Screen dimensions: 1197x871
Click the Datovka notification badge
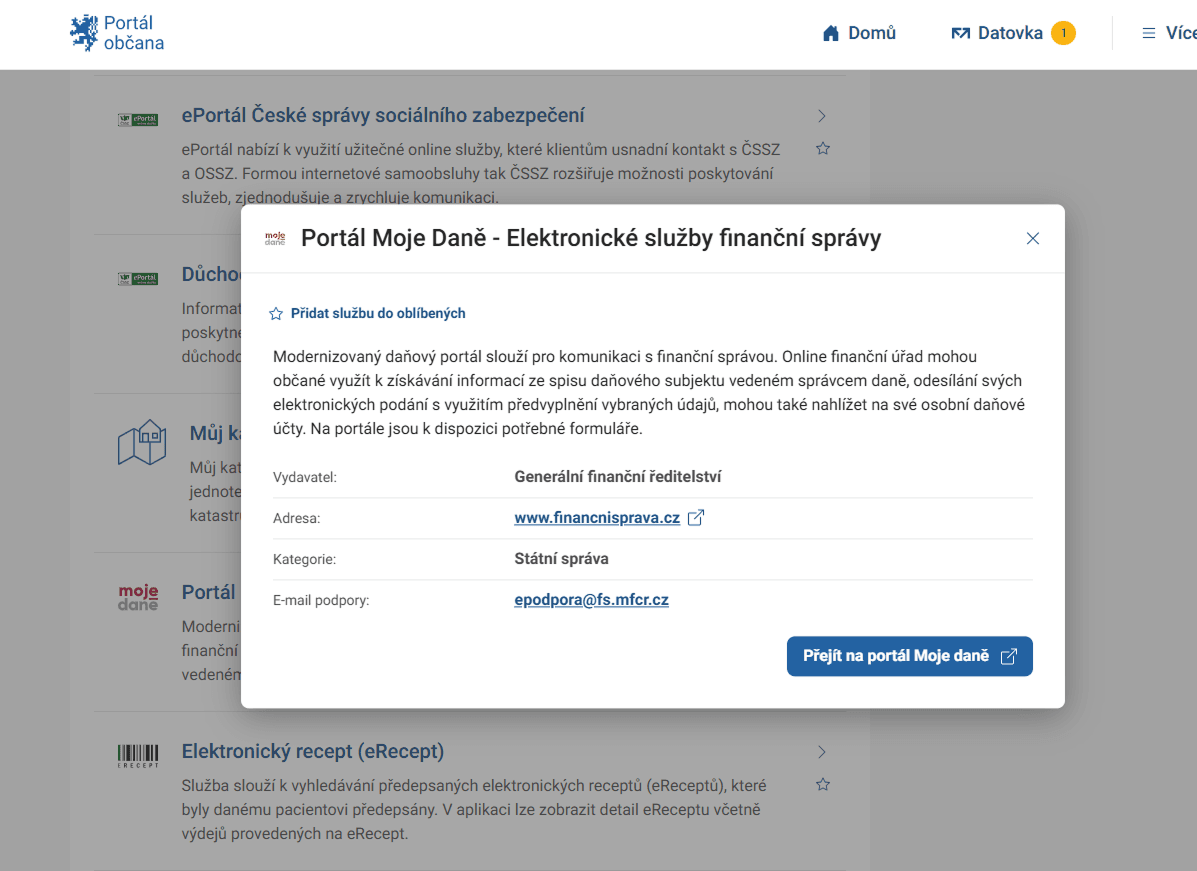pos(1063,33)
